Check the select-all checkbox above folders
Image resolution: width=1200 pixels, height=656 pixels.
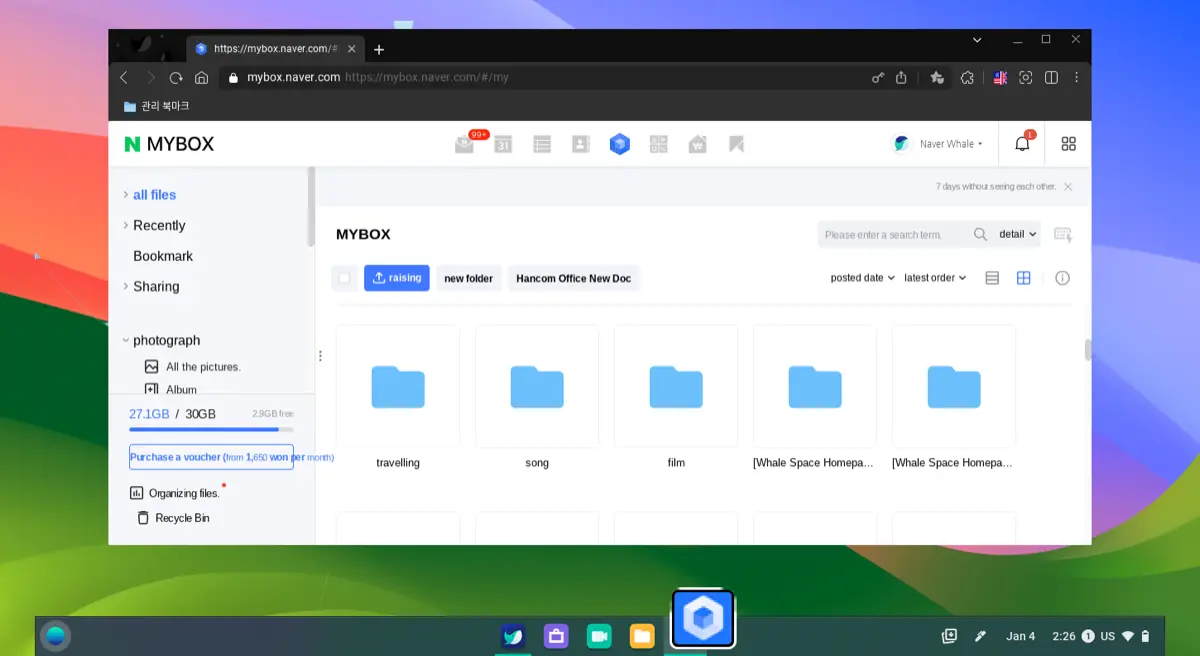click(x=344, y=278)
